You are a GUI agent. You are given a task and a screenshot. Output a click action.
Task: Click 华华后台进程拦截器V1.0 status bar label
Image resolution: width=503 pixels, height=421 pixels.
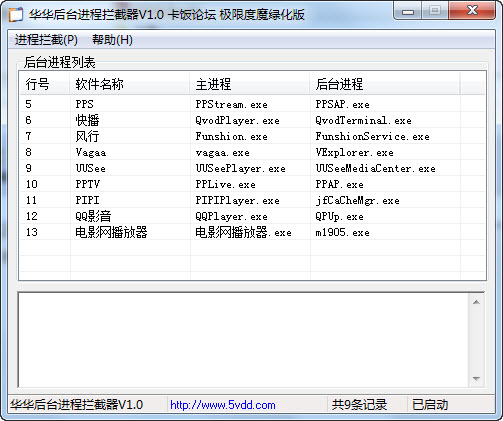[76, 405]
